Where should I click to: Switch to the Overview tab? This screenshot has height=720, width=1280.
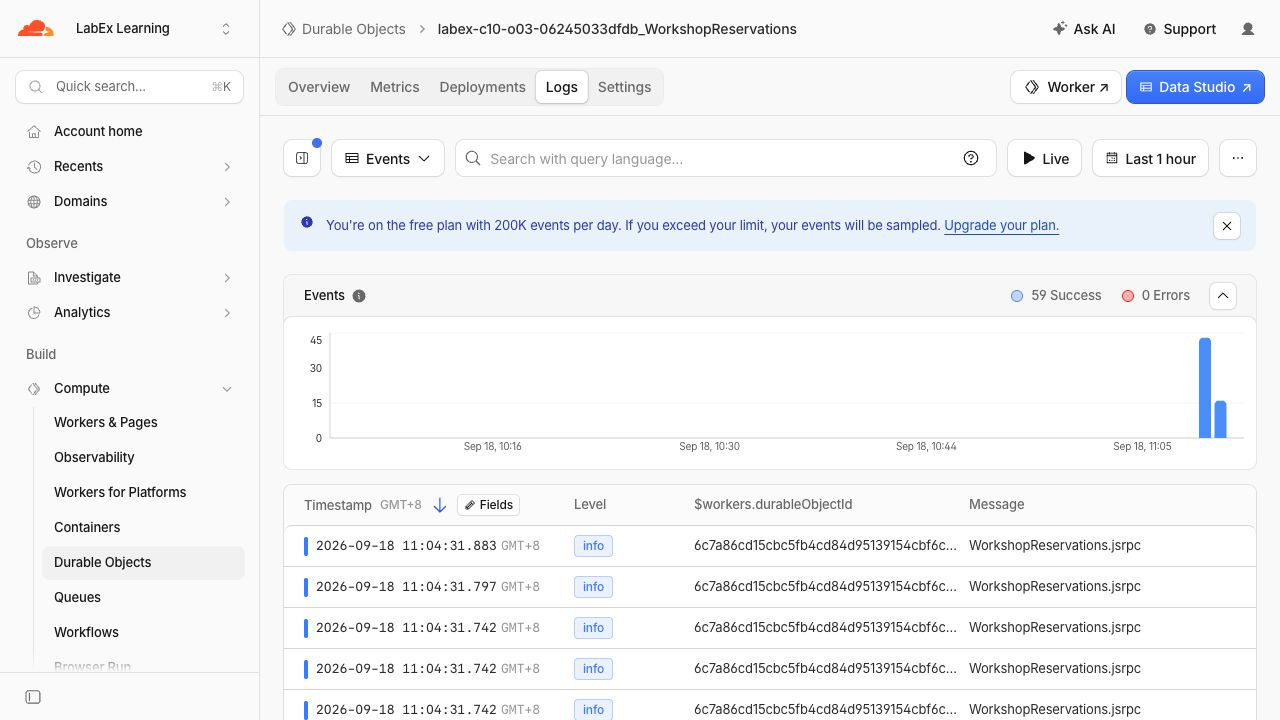(319, 87)
